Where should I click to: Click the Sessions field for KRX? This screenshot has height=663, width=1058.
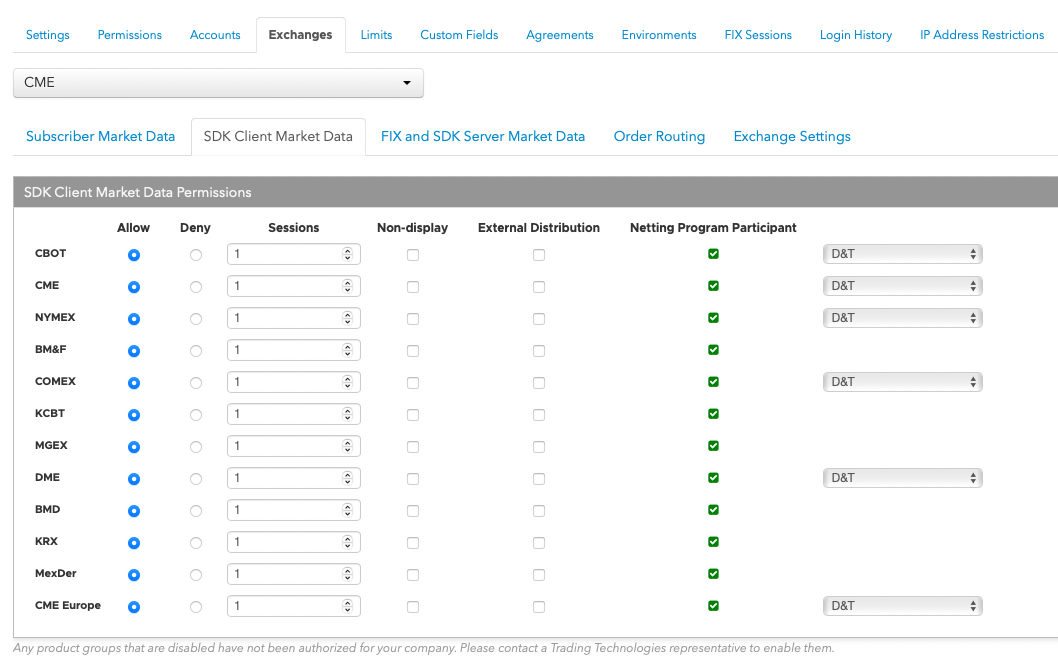point(294,542)
